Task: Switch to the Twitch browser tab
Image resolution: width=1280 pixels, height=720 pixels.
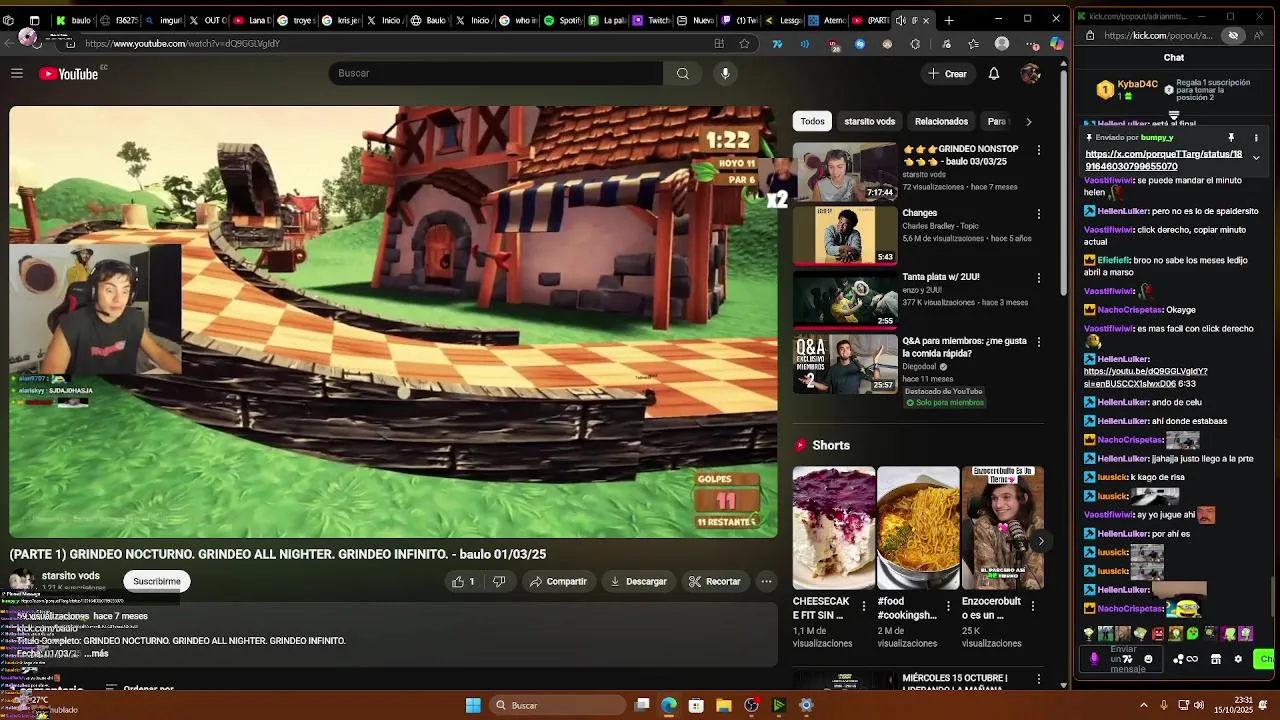Action: click(651, 20)
